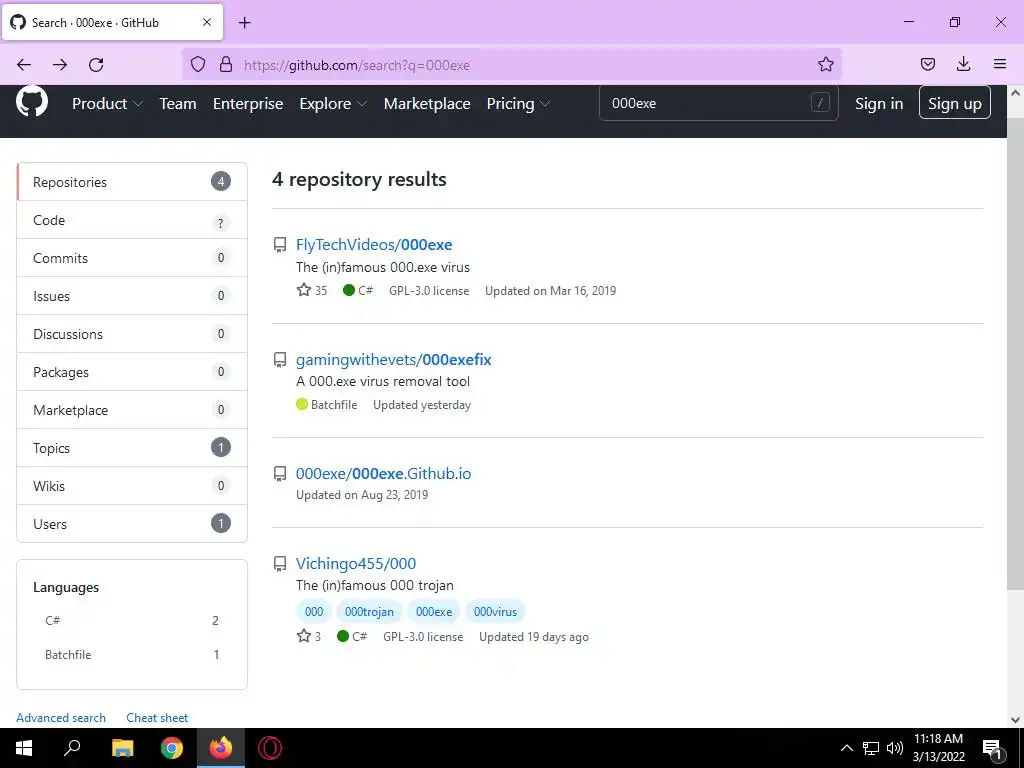Image resolution: width=1024 pixels, height=768 pixels.
Task: Show hidden tray icons chevron
Action: (x=846, y=748)
